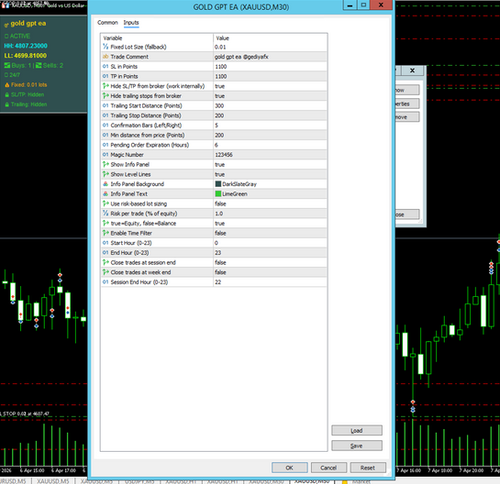Click the TP in Points integer icon
The height and width of the screenshot is (484, 500).
click(x=106, y=76)
